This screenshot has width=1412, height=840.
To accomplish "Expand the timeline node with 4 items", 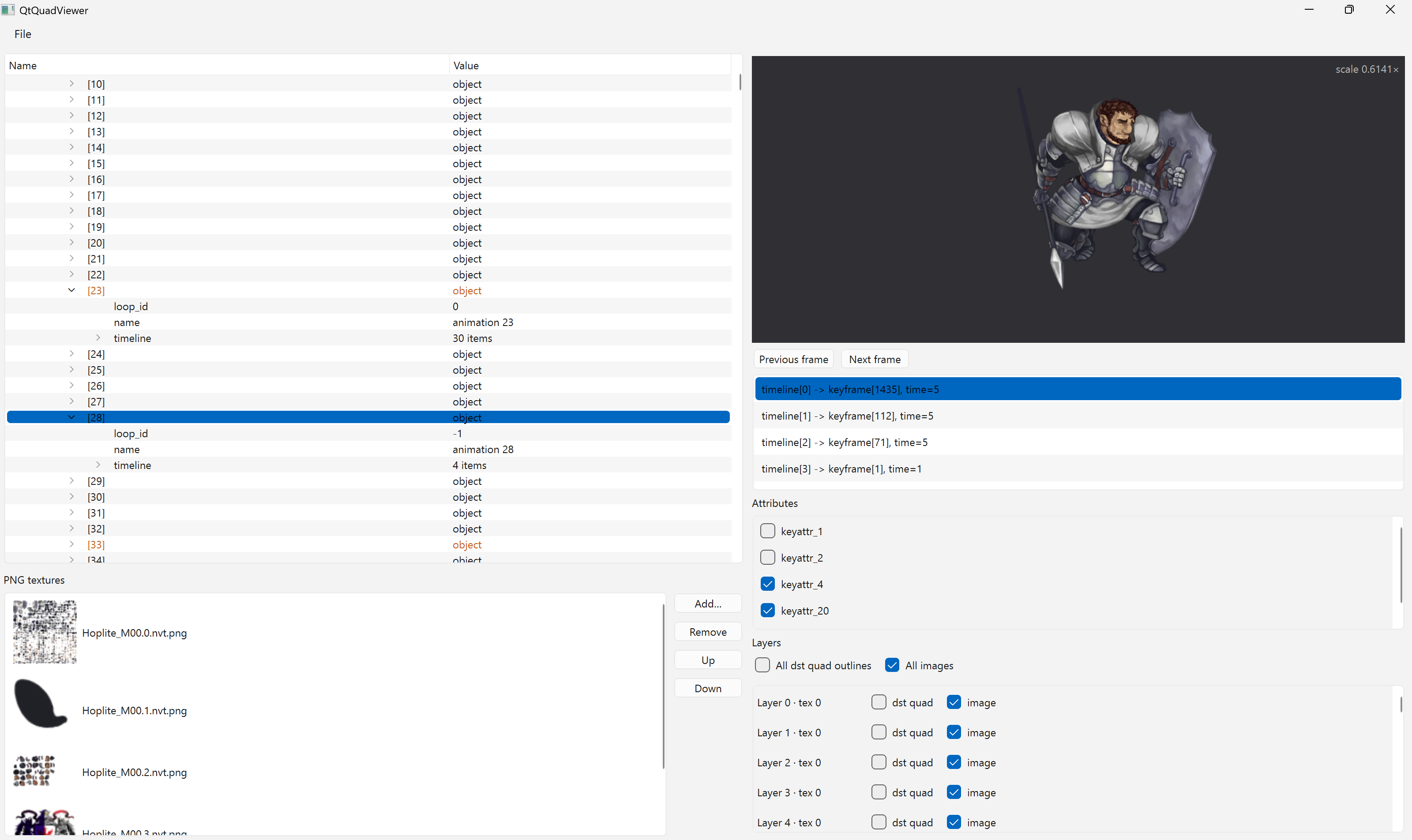I will (x=98, y=465).
